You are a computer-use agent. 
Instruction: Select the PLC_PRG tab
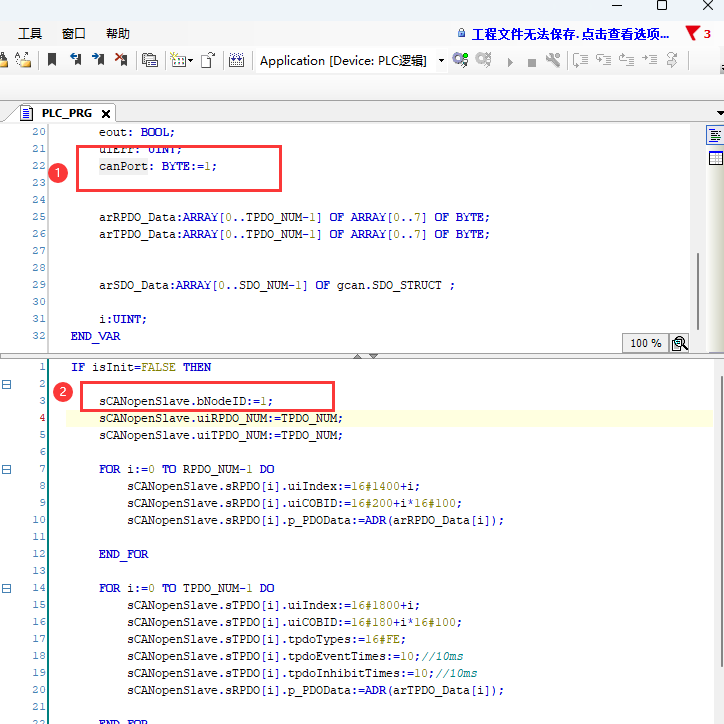click(66, 113)
